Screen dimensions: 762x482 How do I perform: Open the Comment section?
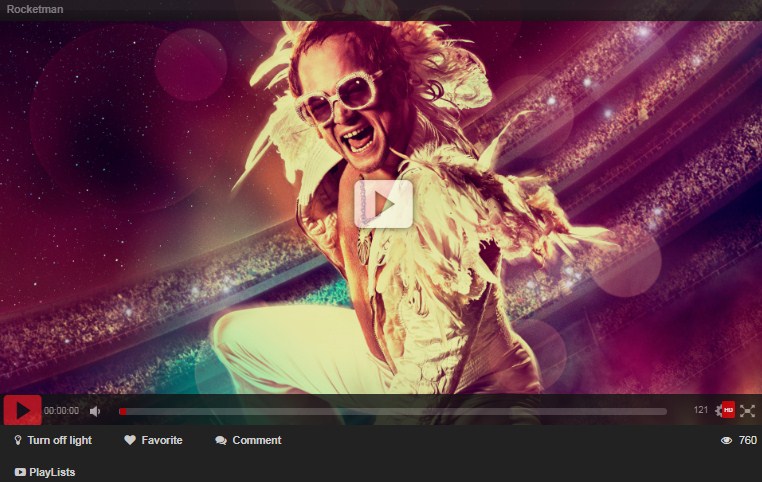(x=248, y=440)
